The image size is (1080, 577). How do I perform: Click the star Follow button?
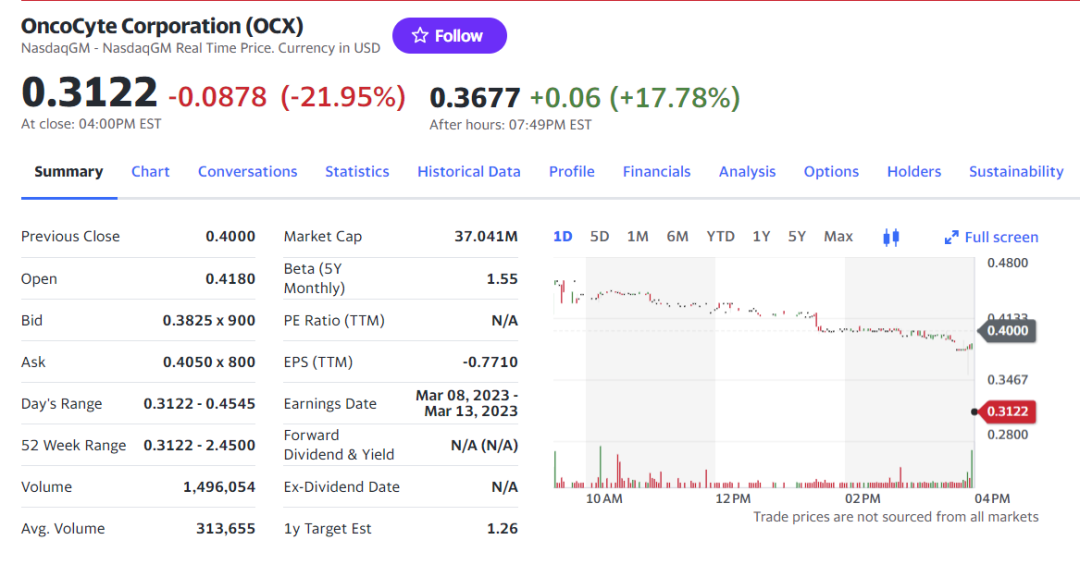coord(449,36)
